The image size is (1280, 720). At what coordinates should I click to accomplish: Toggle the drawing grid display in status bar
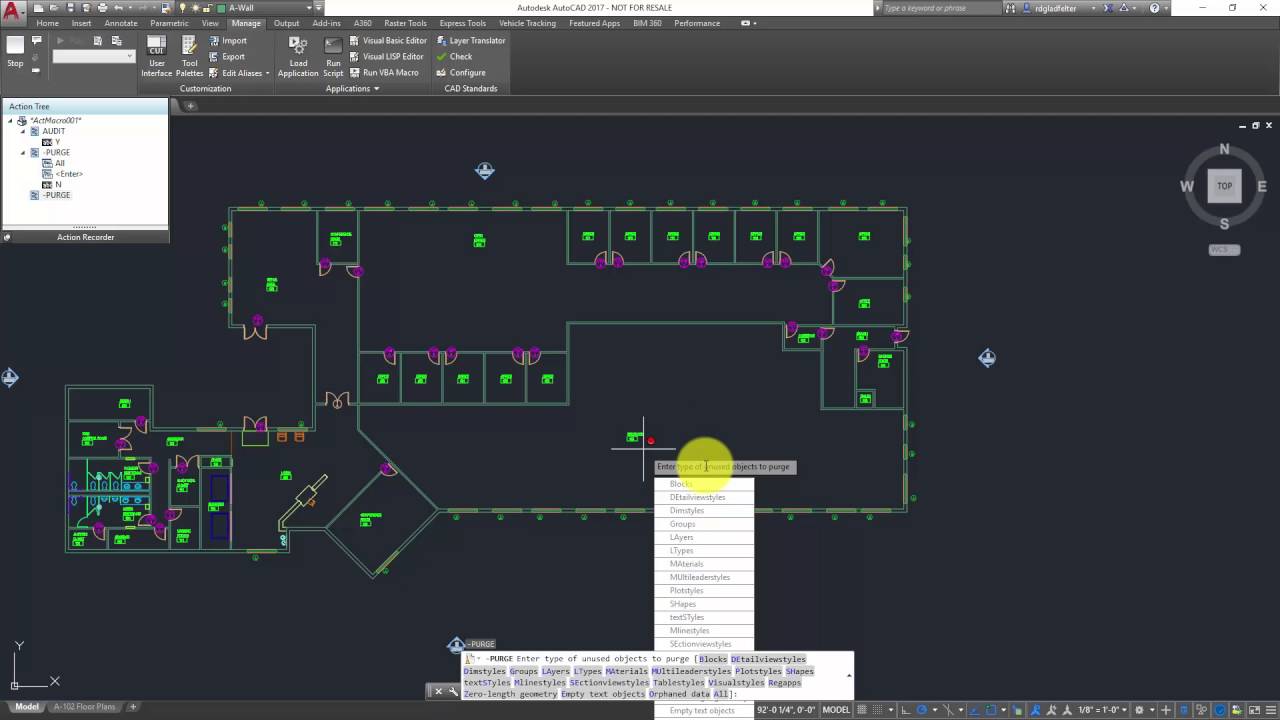[x=863, y=710]
